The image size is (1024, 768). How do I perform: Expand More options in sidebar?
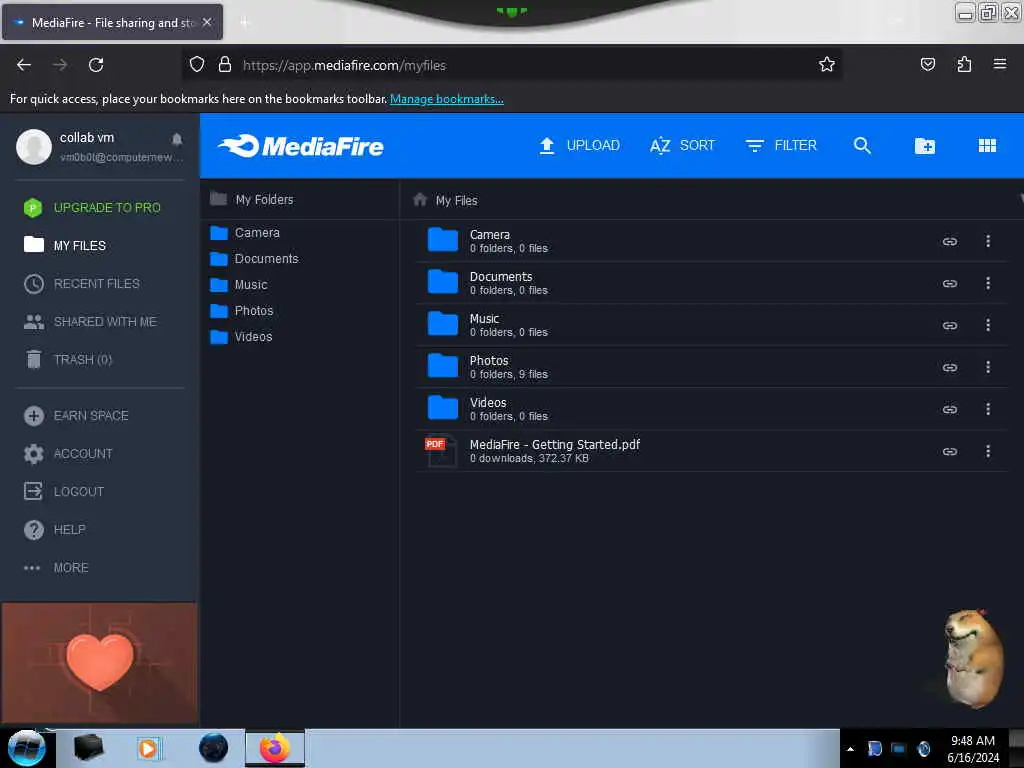(56, 568)
